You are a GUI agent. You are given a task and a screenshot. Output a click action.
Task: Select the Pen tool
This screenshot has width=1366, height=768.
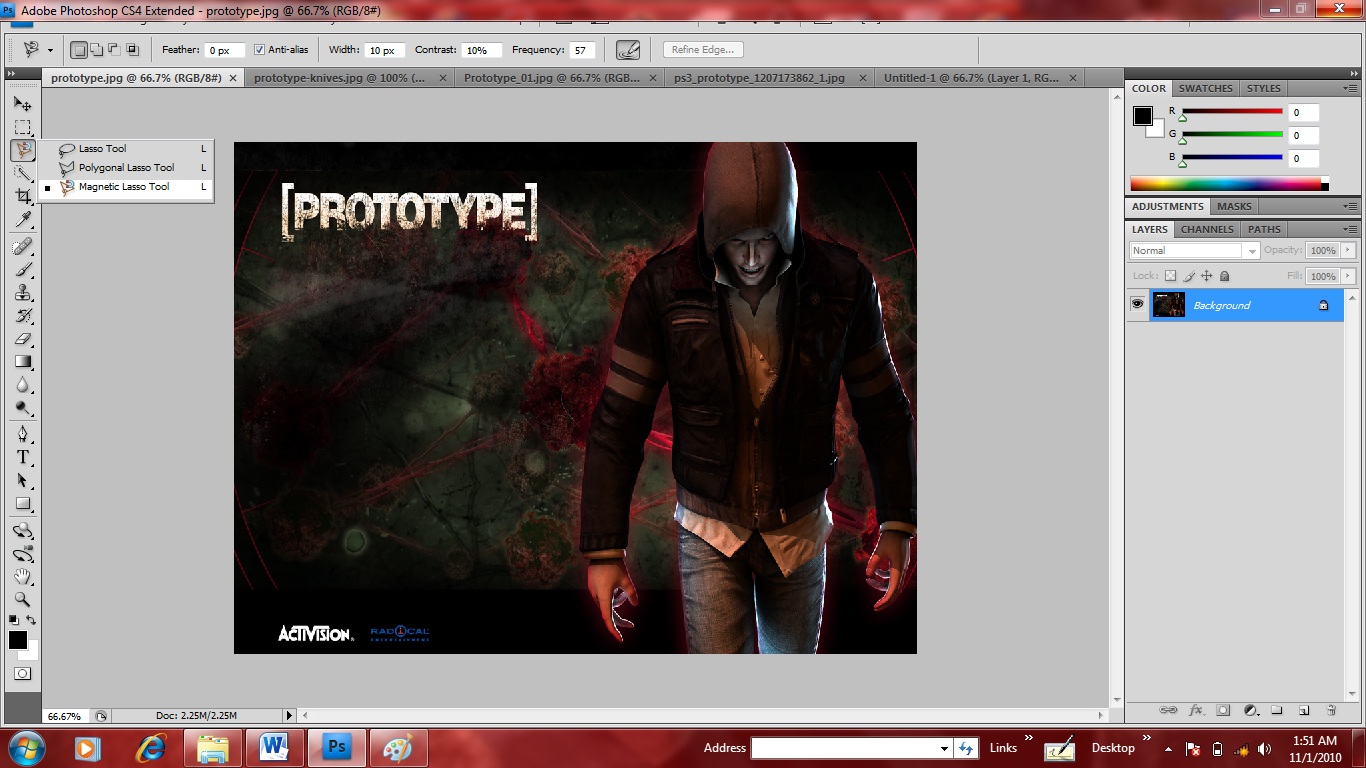click(22, 435)
